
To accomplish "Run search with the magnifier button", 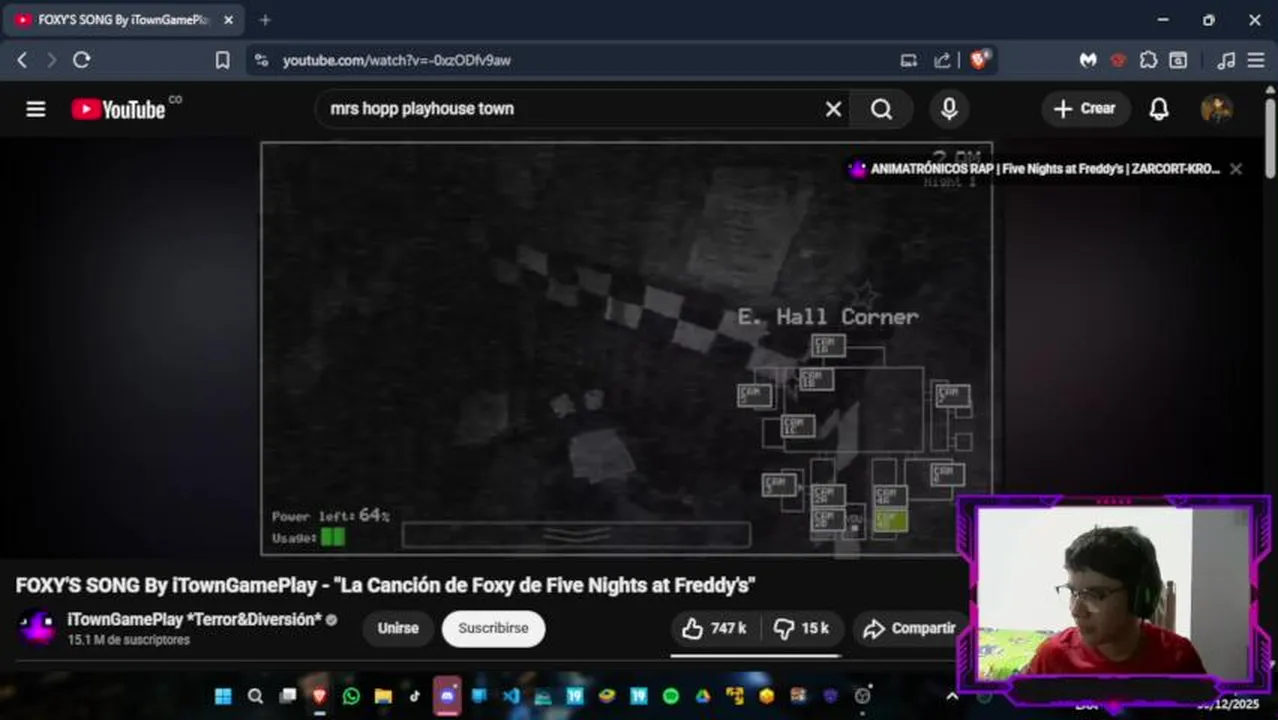I will (x=881, y=109).
